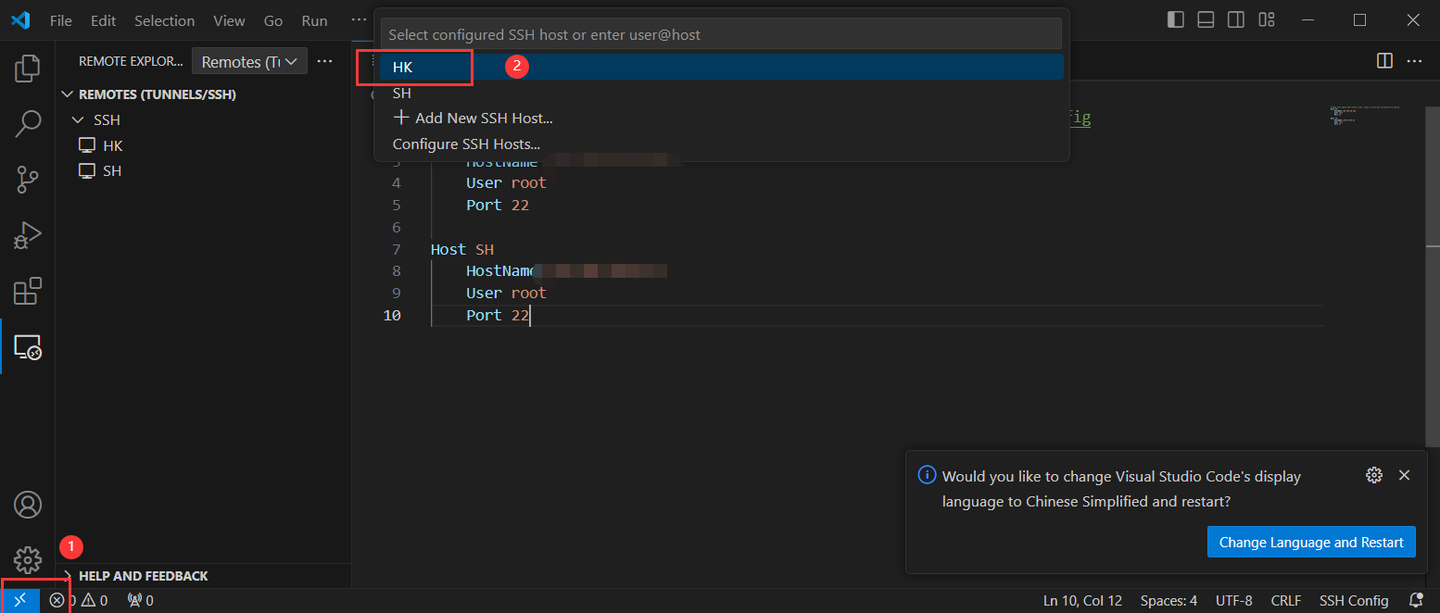Open the Run and Debug view
The height and width of the screenshot is (613, 1440).
(27, 235)
